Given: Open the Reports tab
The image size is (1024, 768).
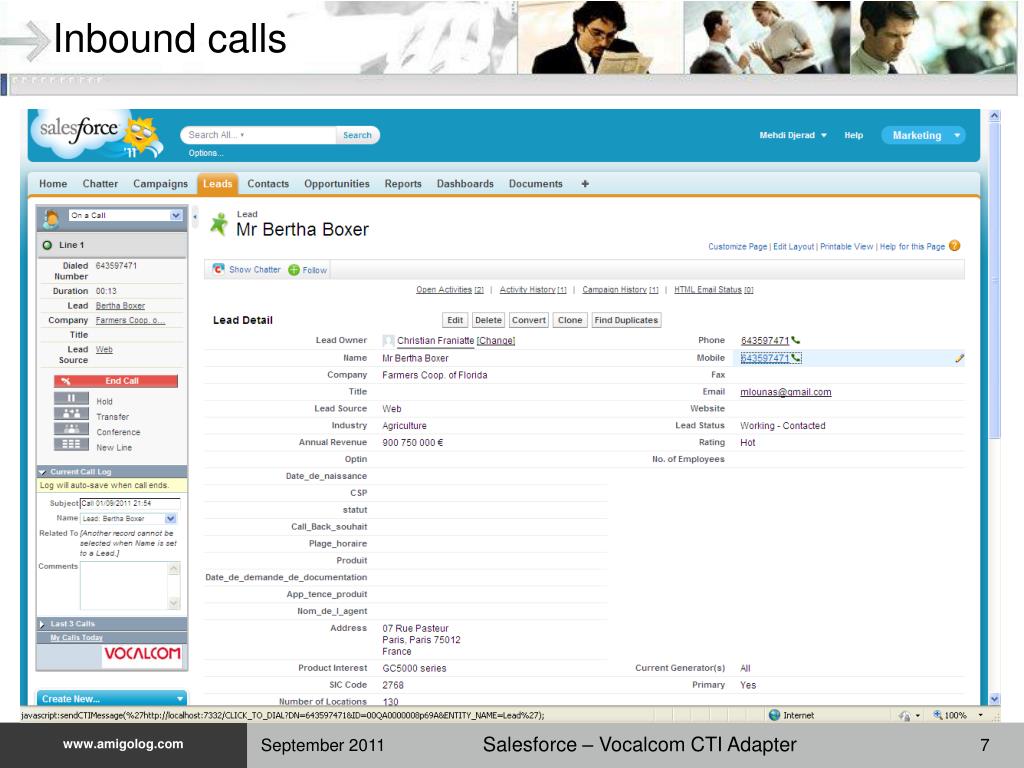Looking at the screenshot, I should coord(403,184).
